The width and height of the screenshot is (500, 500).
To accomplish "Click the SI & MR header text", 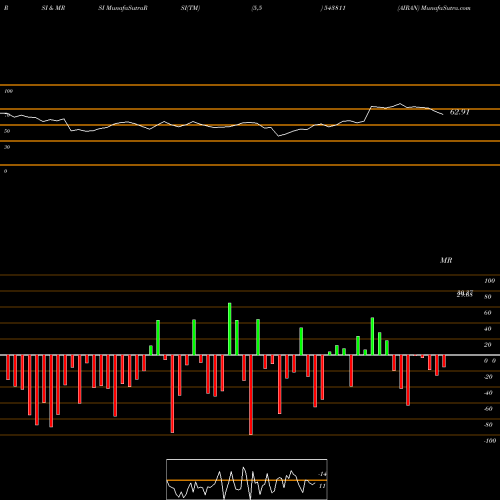I will [x=53, y=8].
